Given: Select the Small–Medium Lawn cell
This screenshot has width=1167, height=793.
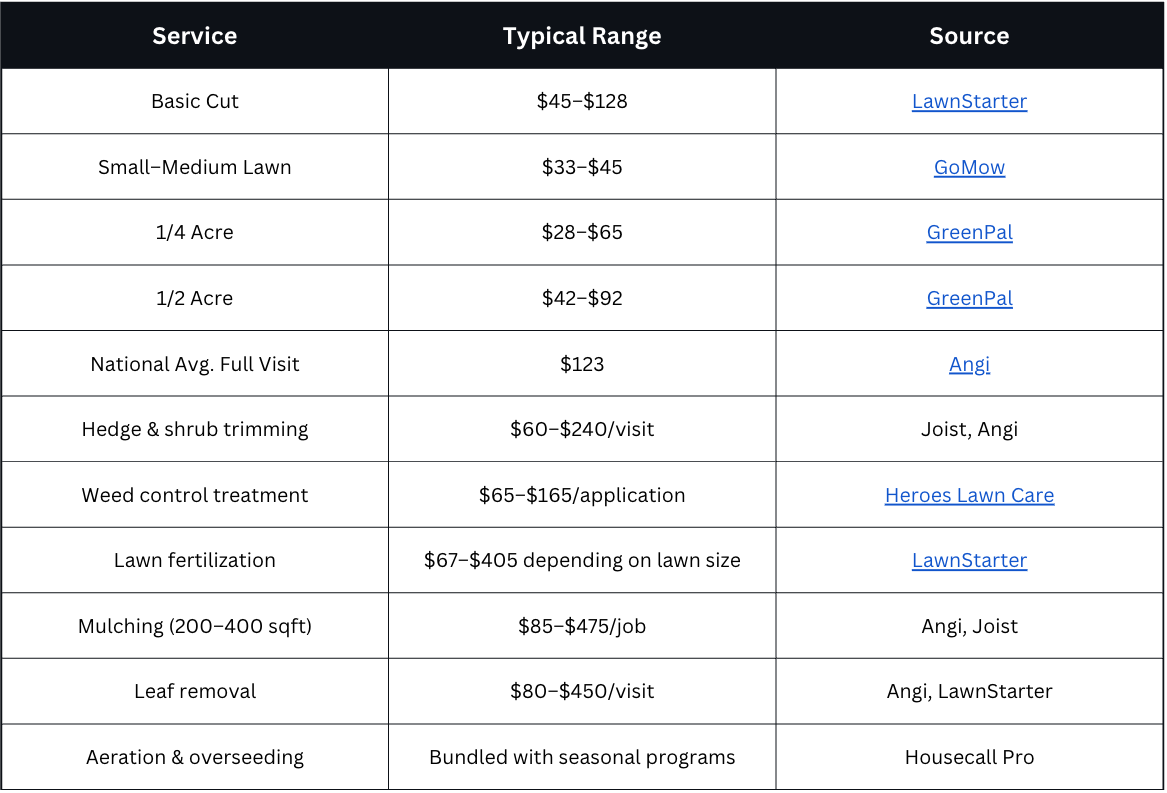Looking at the screenshot, I should tap(195, 167).
